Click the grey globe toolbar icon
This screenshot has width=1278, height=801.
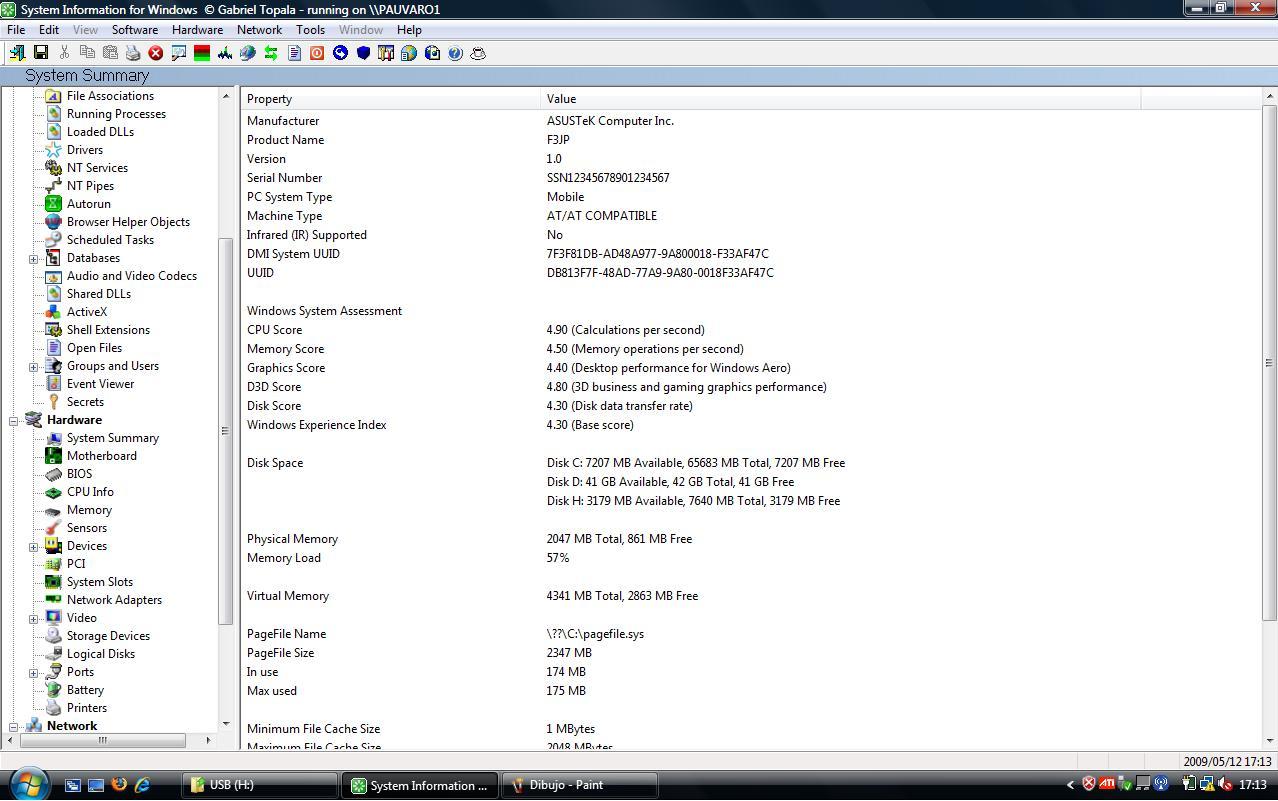point(248,53)
